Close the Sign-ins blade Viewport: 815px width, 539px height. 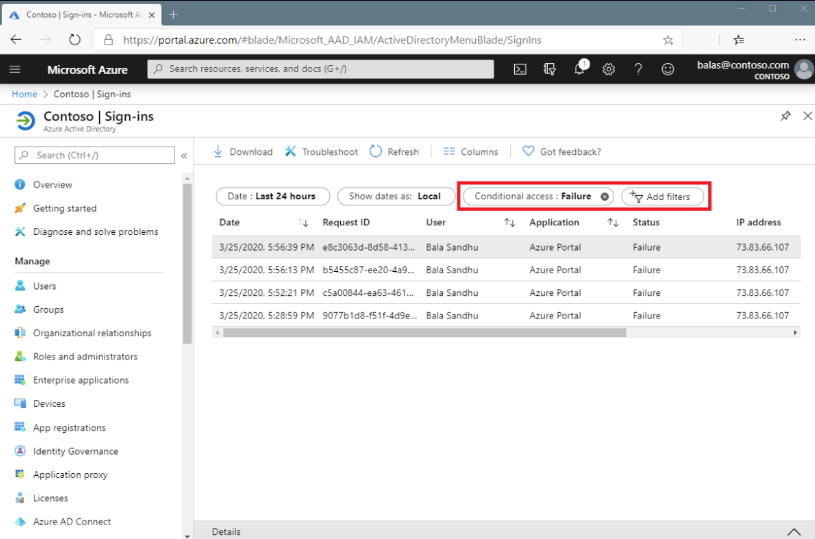point(807,116)
